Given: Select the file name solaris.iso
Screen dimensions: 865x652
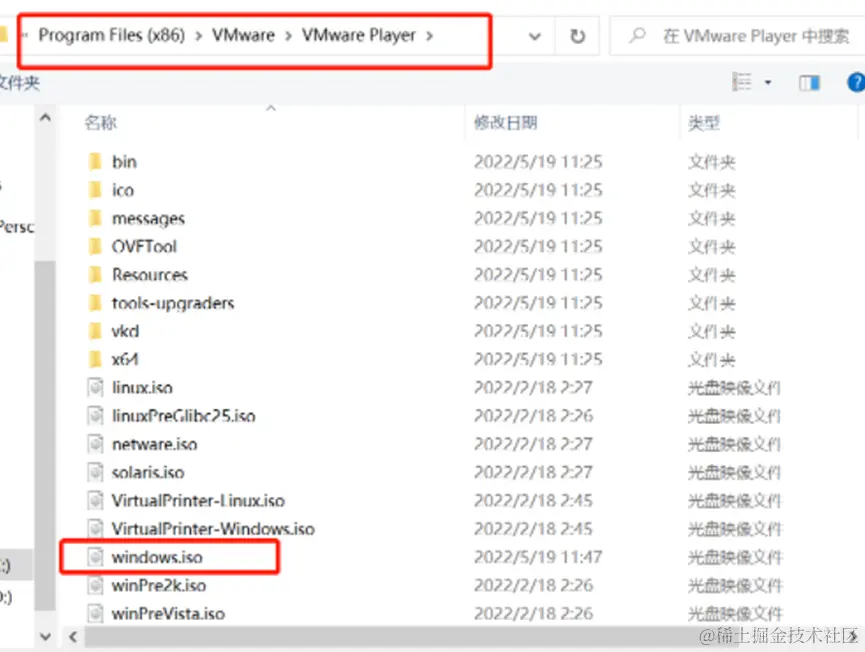Looking at the screenshot, I should [148, 473].
